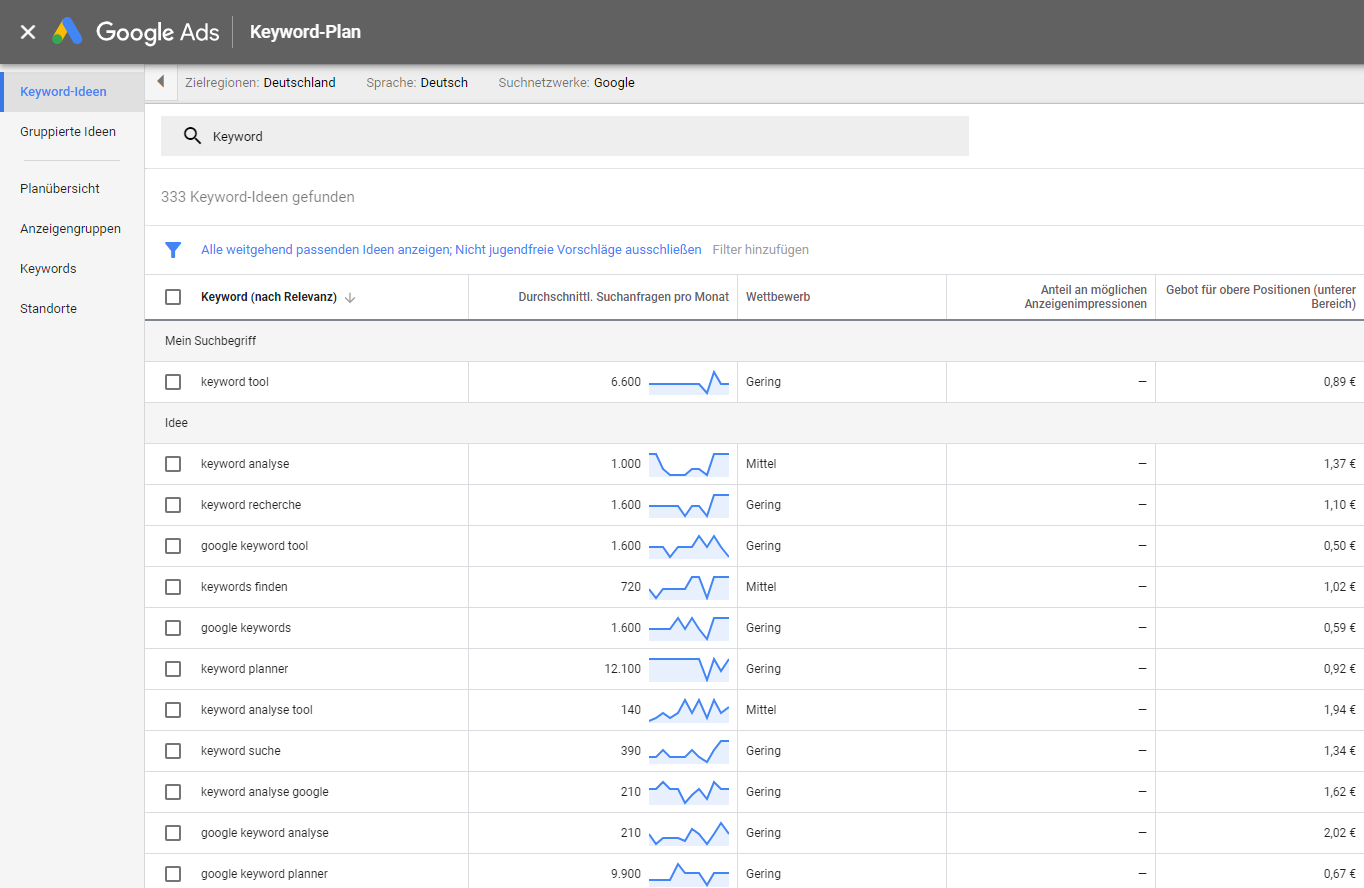Open the trend chart for keyword suche
The height and width of the screenshot is (888, 1364).
click(x=689, y=751)
